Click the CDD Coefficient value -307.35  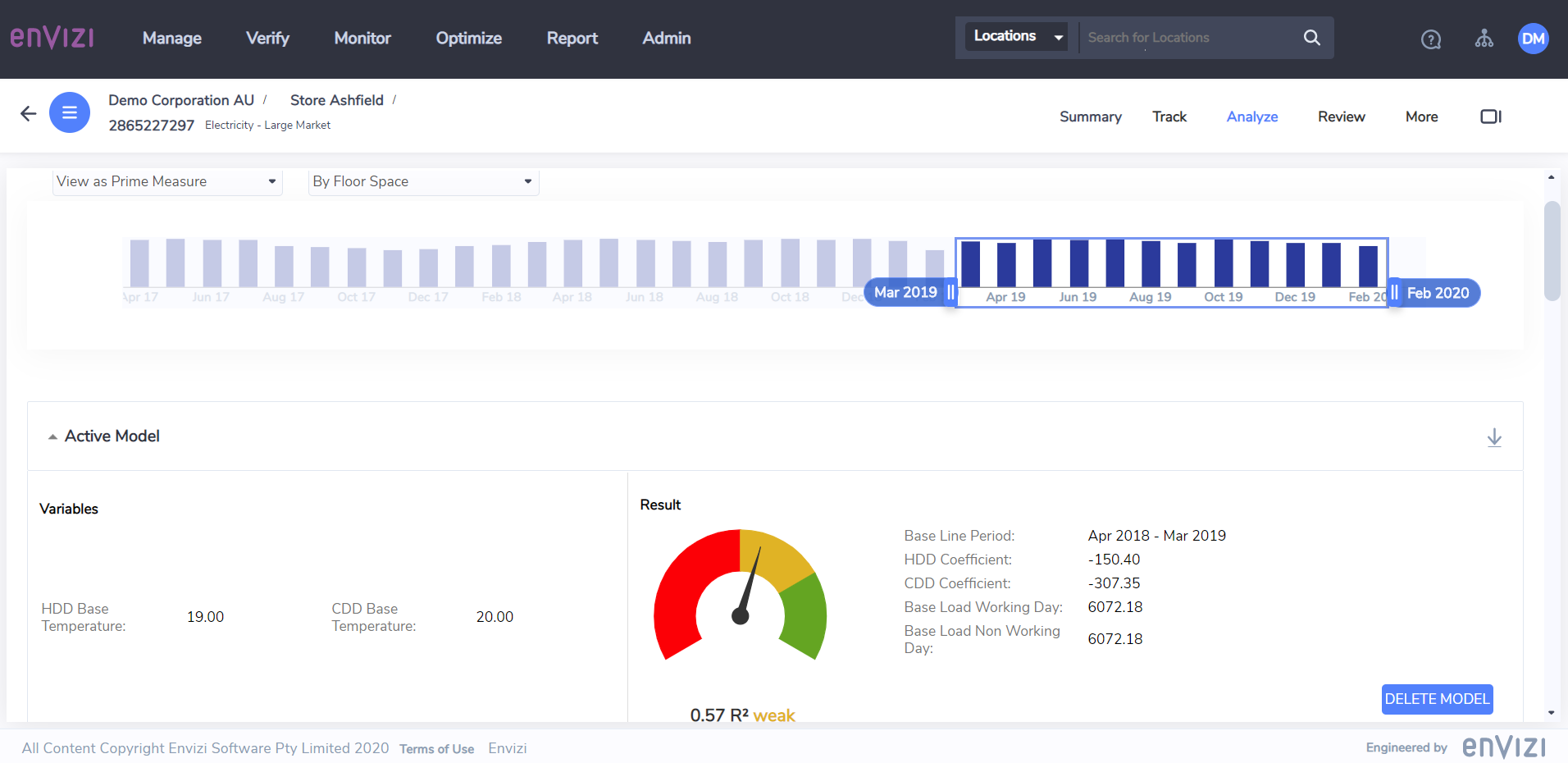pos(1114,583)
